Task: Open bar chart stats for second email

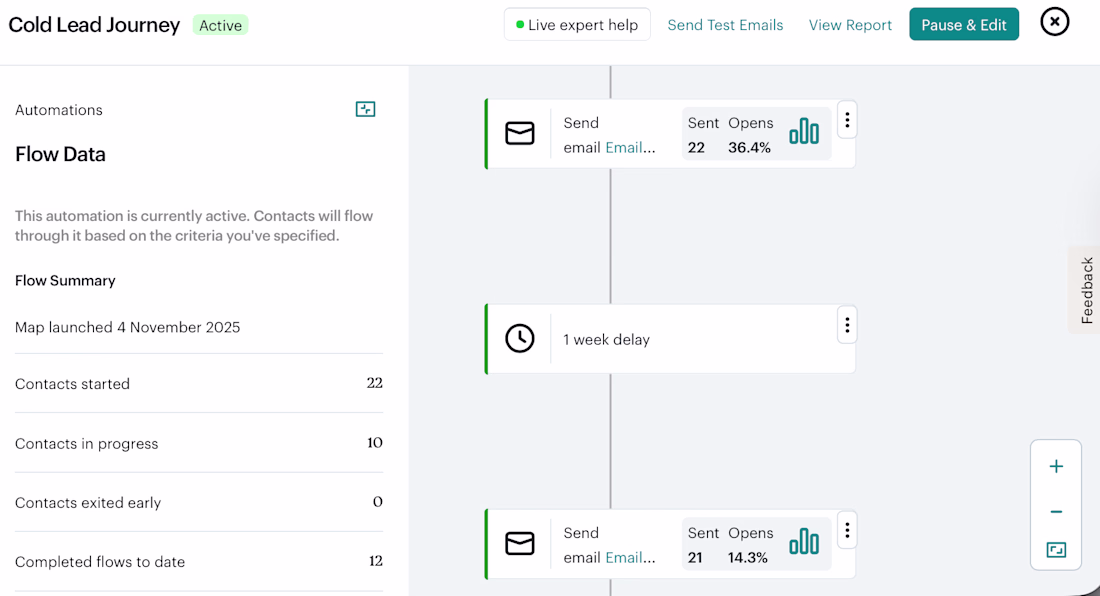Action: [x=804, y=543]
